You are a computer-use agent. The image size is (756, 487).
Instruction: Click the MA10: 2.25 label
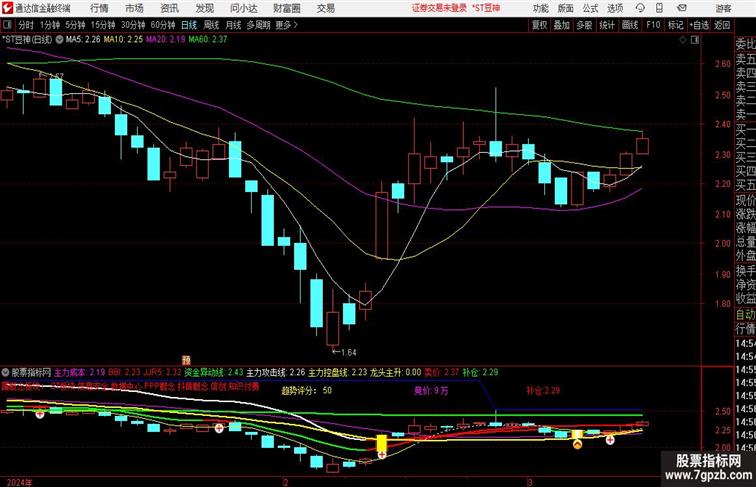pyautogui.click(x=123, y=40)
